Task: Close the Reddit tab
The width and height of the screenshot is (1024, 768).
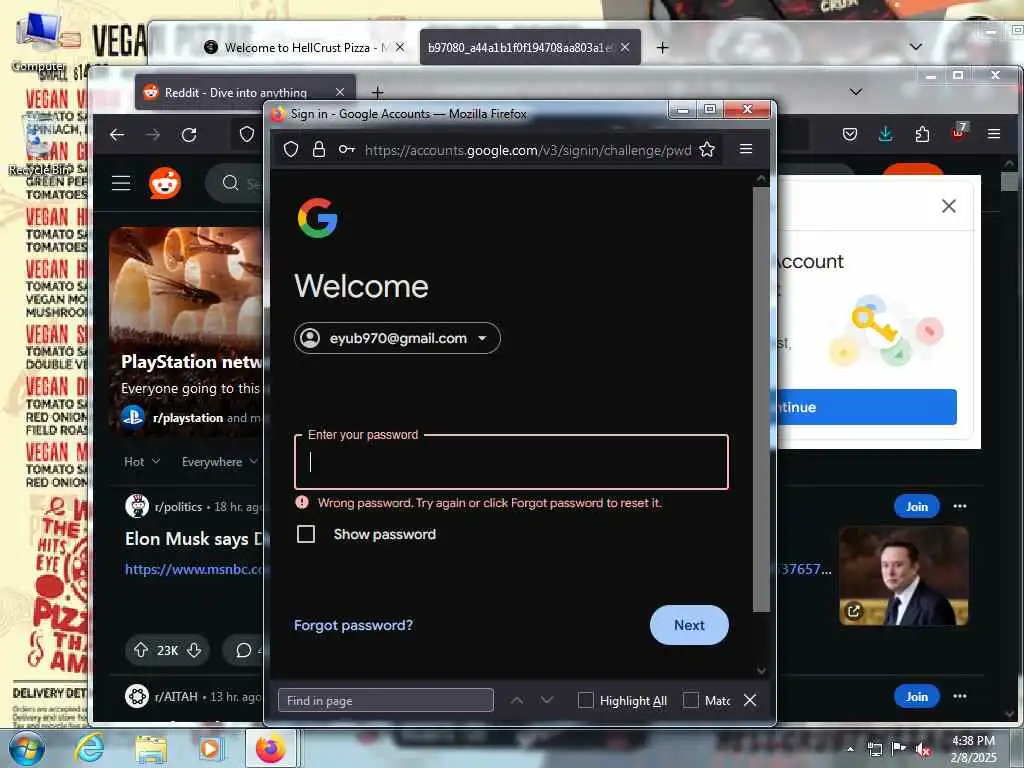Action: pos(340,92)
